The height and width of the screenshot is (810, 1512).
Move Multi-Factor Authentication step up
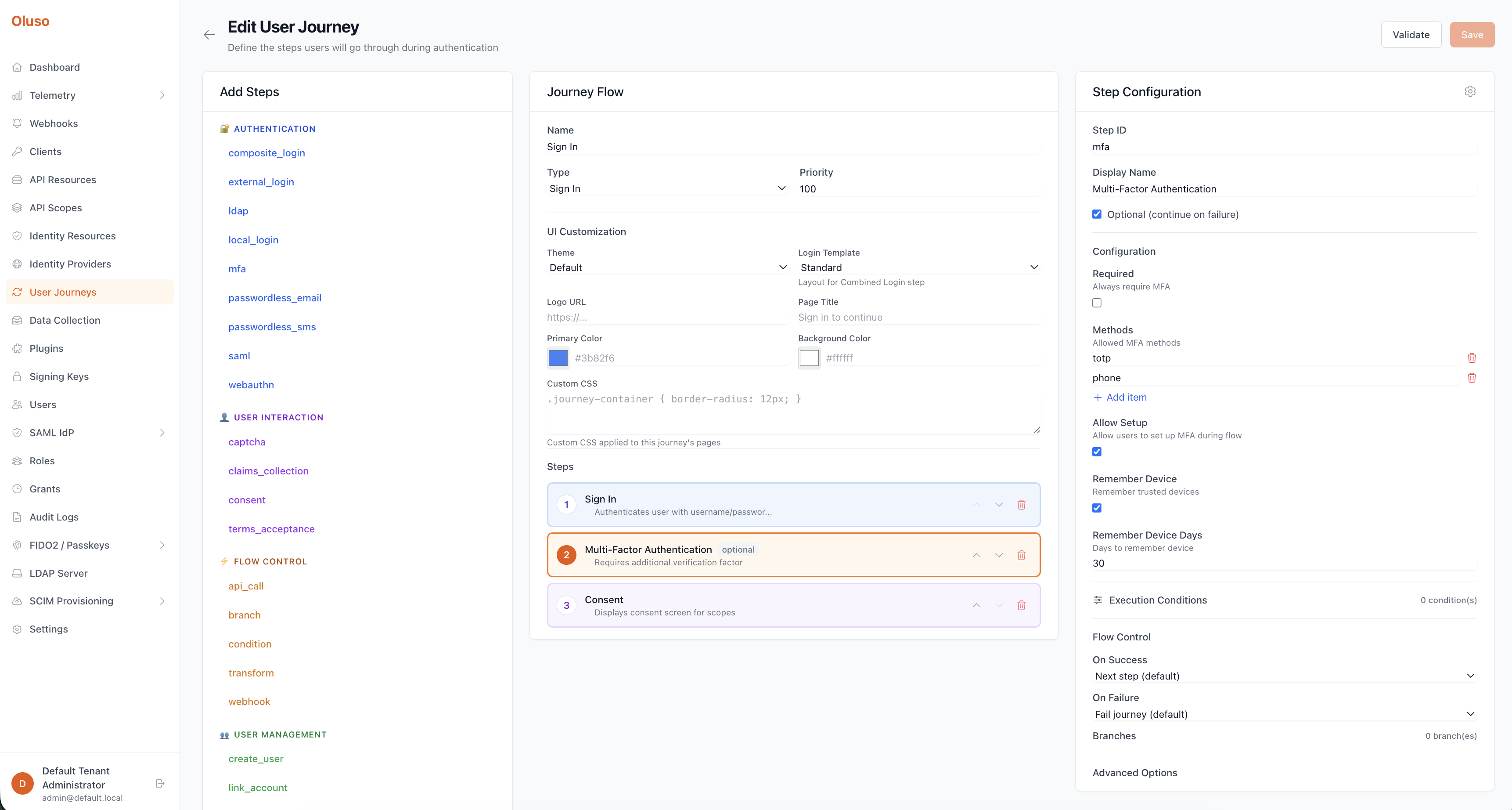(x=976, y=555)
